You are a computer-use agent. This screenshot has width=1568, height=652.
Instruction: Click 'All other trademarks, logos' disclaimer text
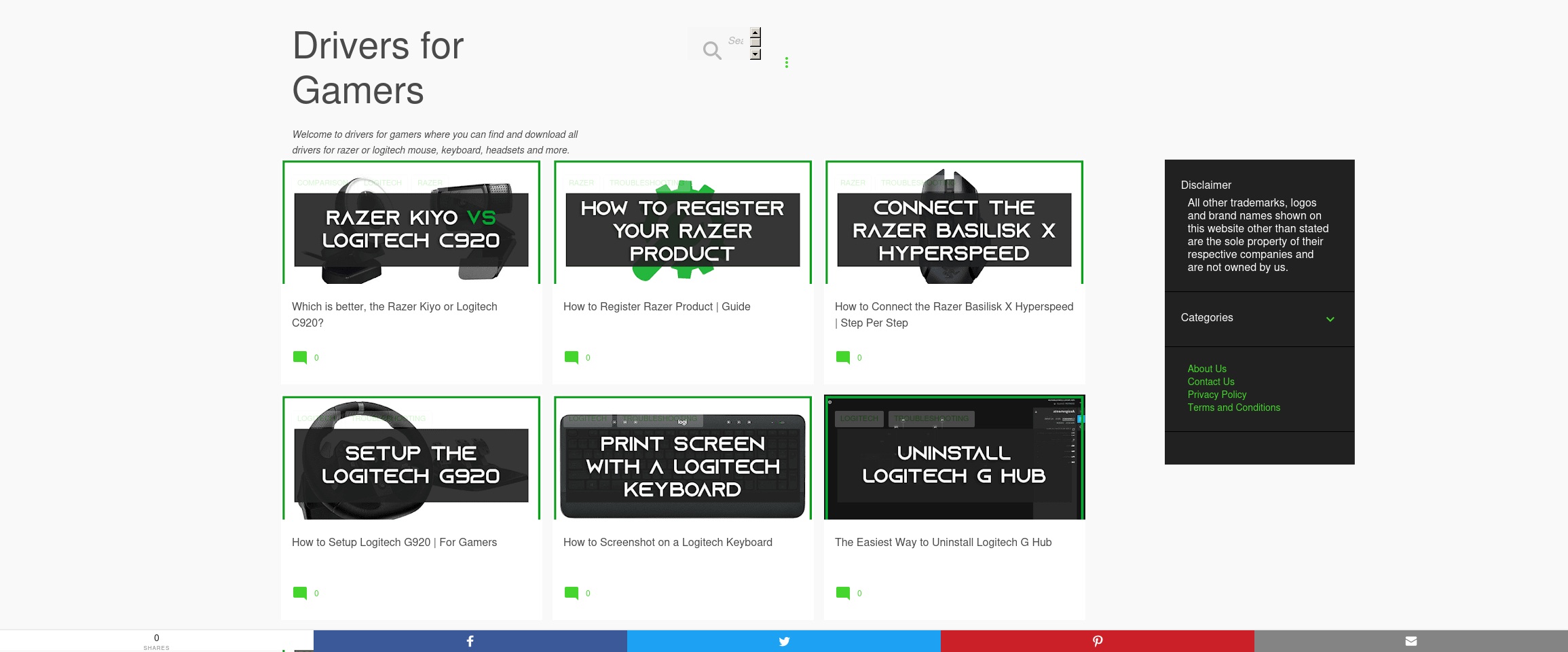1258,235
